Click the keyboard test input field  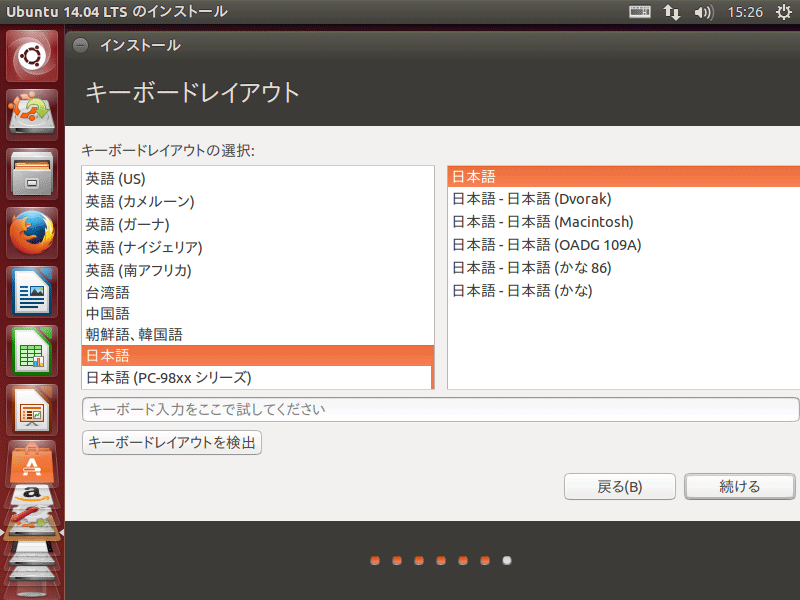(440, 410)
